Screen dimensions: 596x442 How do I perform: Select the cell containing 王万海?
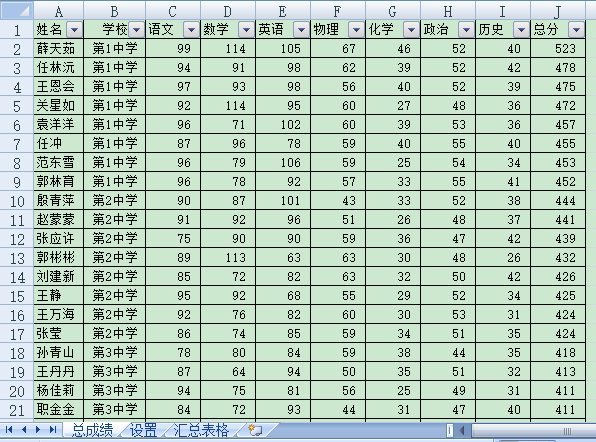click(x=59, y=314)
